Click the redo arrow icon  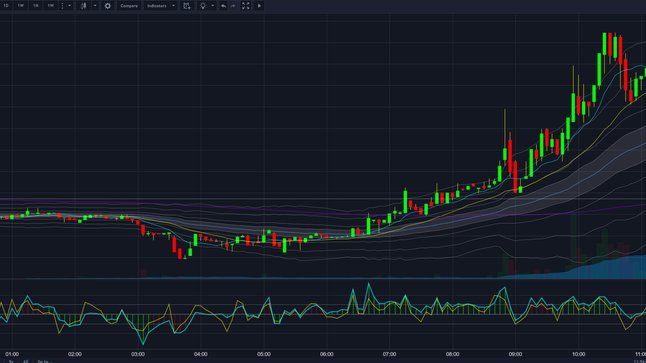point(233,6)
